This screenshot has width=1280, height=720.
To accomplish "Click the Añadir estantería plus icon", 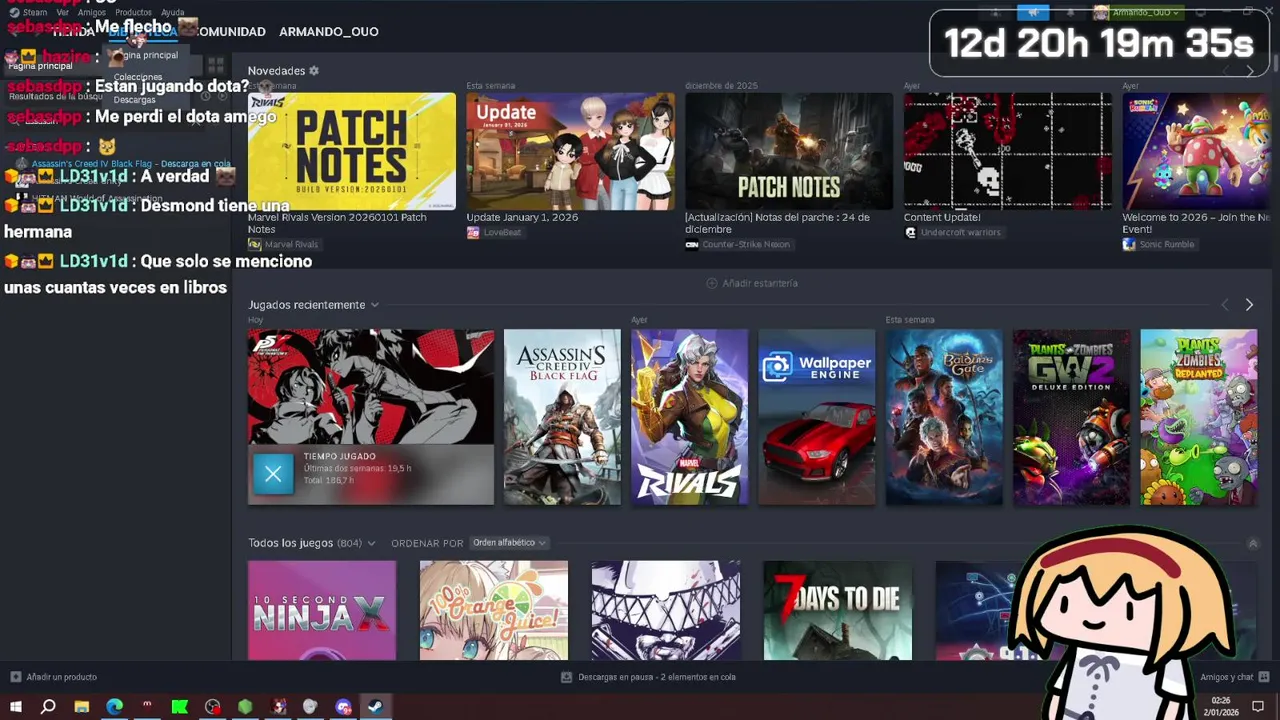I will click(x=712, y=283).
